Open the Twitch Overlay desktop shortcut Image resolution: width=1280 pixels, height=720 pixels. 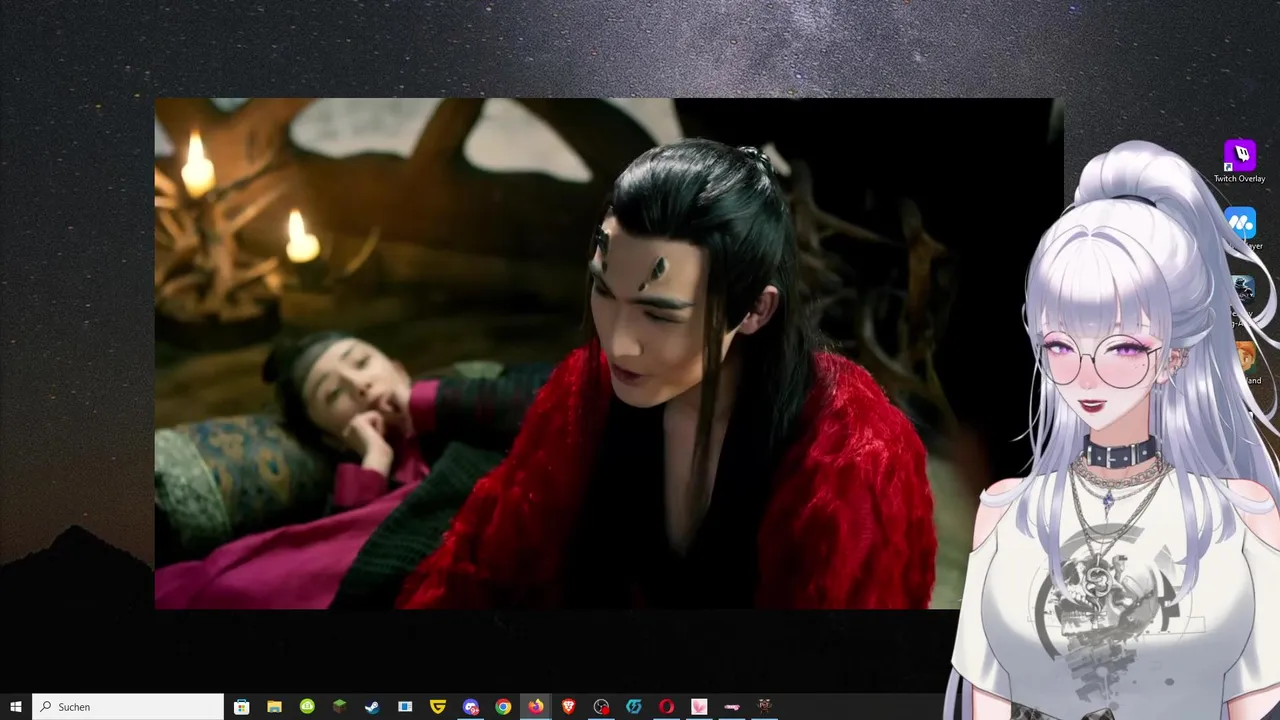click(x=1240, y=162)
